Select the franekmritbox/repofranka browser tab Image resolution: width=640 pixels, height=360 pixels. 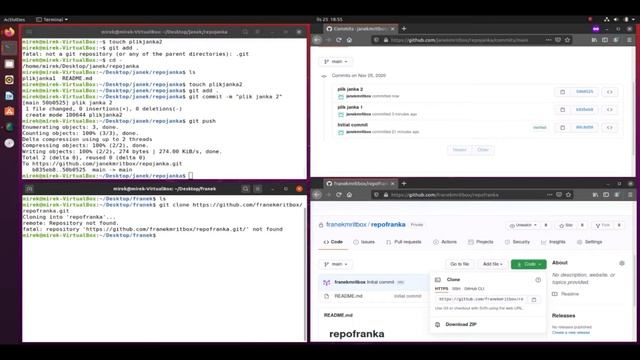tap(360, 184)
